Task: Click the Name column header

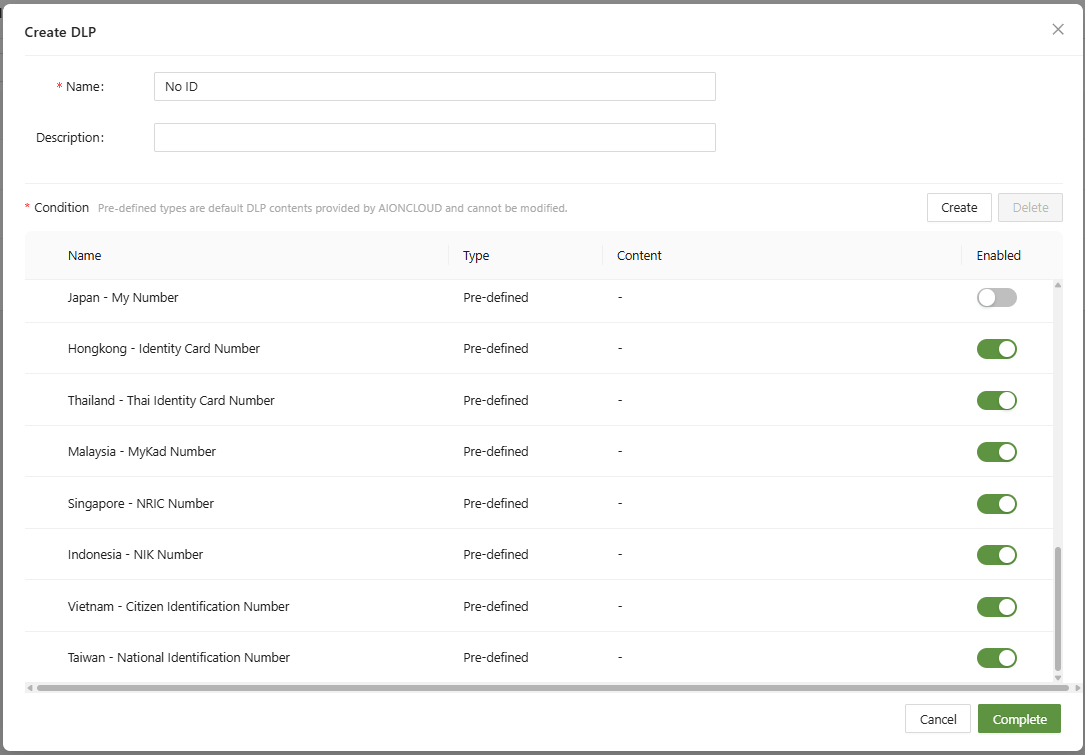Action: click(85, 256)
